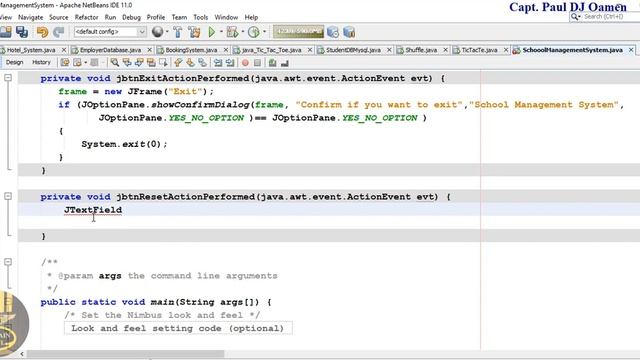The height and width of the screenshot is (360, 640).
Task: Open the Team menu
Action: click(179, 17)
